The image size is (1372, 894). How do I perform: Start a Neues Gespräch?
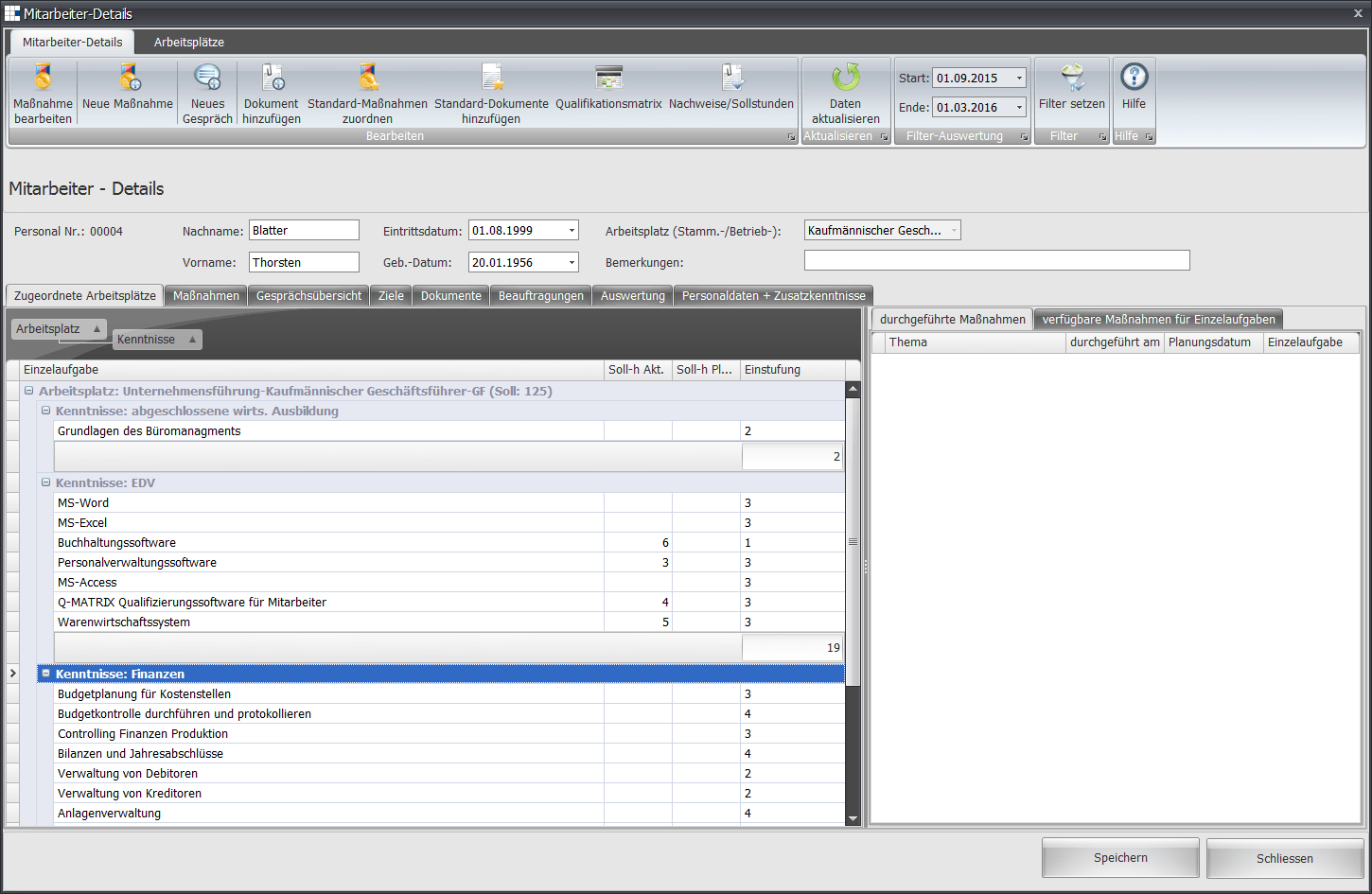point(207,79)
